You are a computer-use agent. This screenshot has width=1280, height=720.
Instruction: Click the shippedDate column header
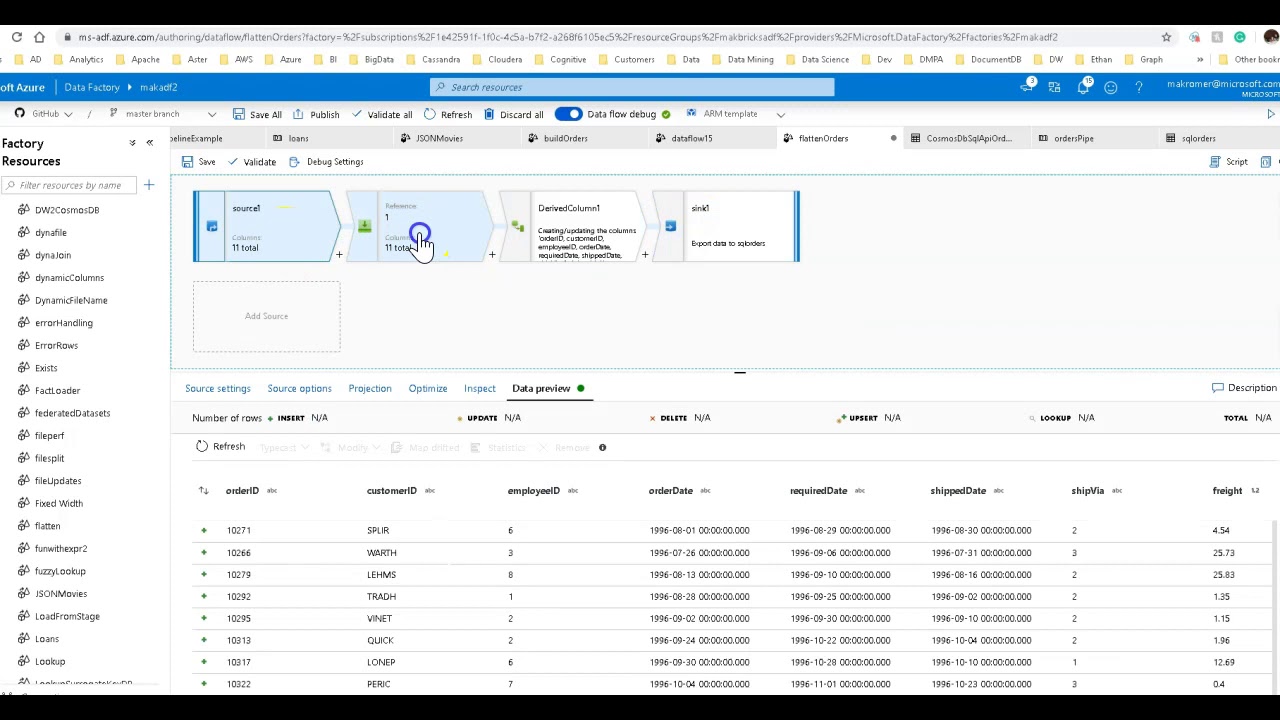[958, 491]
